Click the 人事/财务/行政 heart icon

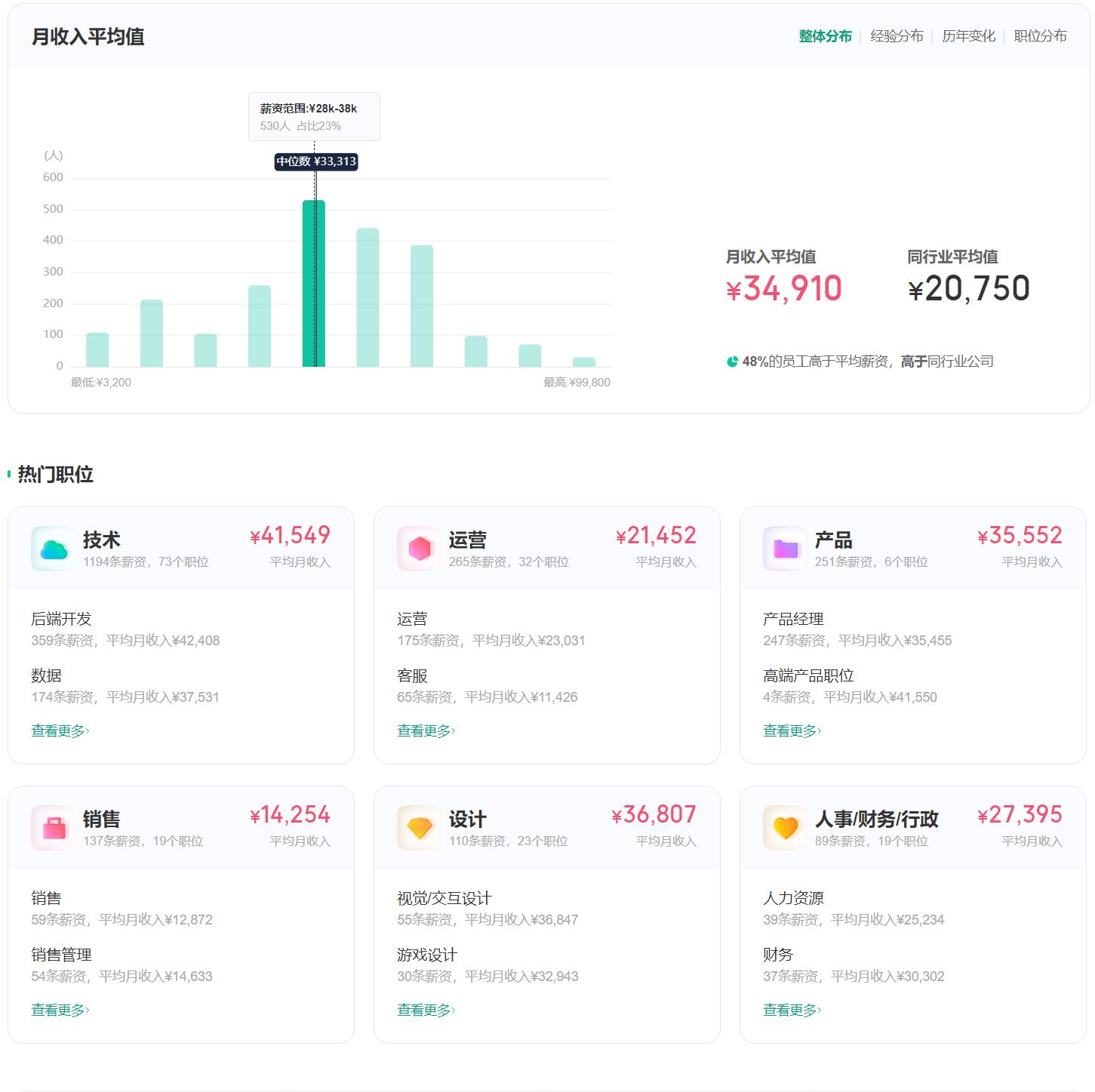coord(783,827)
